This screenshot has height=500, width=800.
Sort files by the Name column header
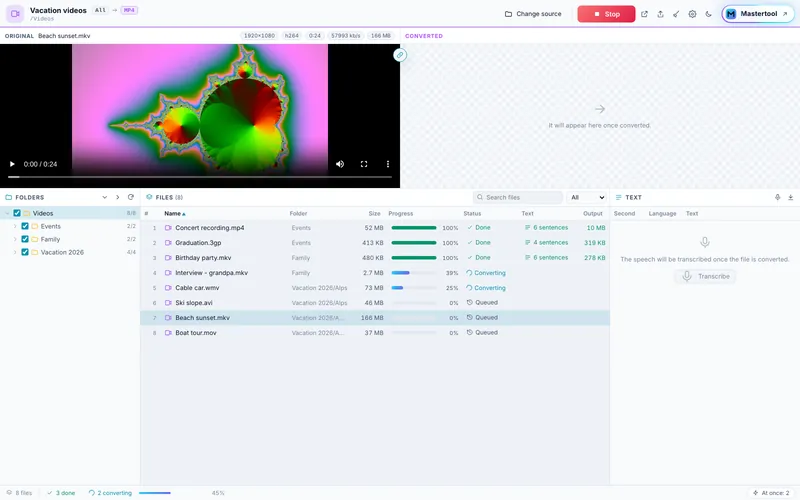point(174,214)
